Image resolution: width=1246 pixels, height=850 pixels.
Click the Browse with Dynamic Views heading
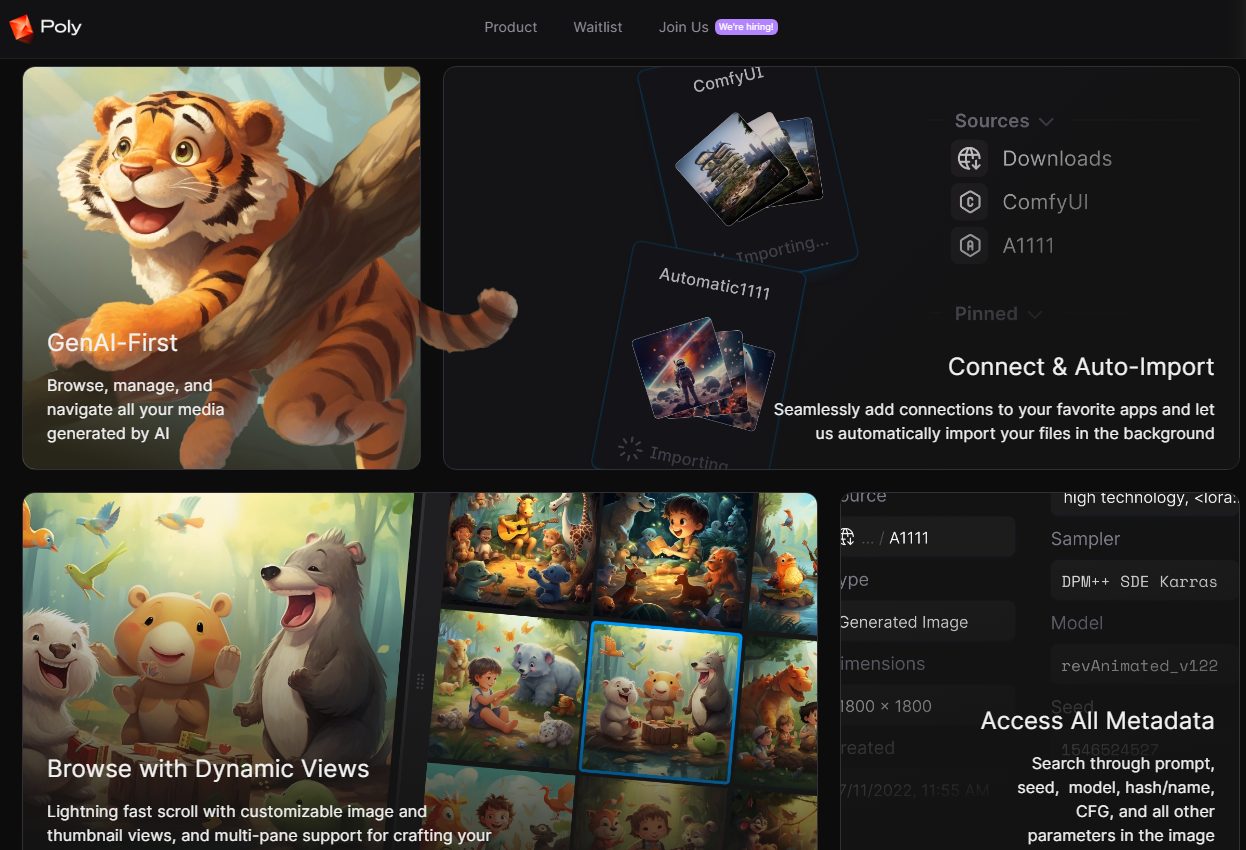tap(208, 769)
